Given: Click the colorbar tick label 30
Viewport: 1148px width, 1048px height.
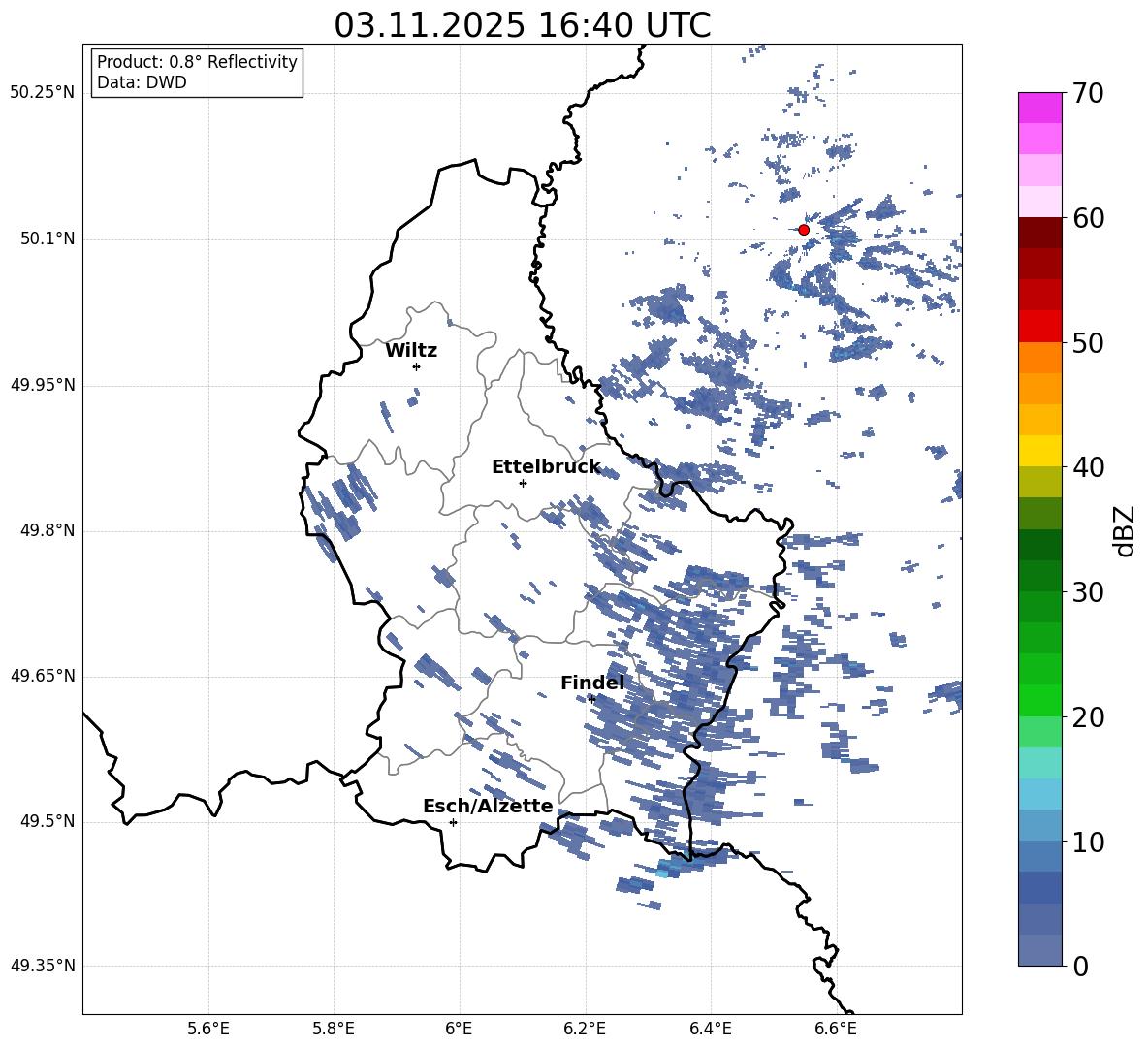Looking at the screenshot, I should pyautogui.click(x=1089, y=592).
